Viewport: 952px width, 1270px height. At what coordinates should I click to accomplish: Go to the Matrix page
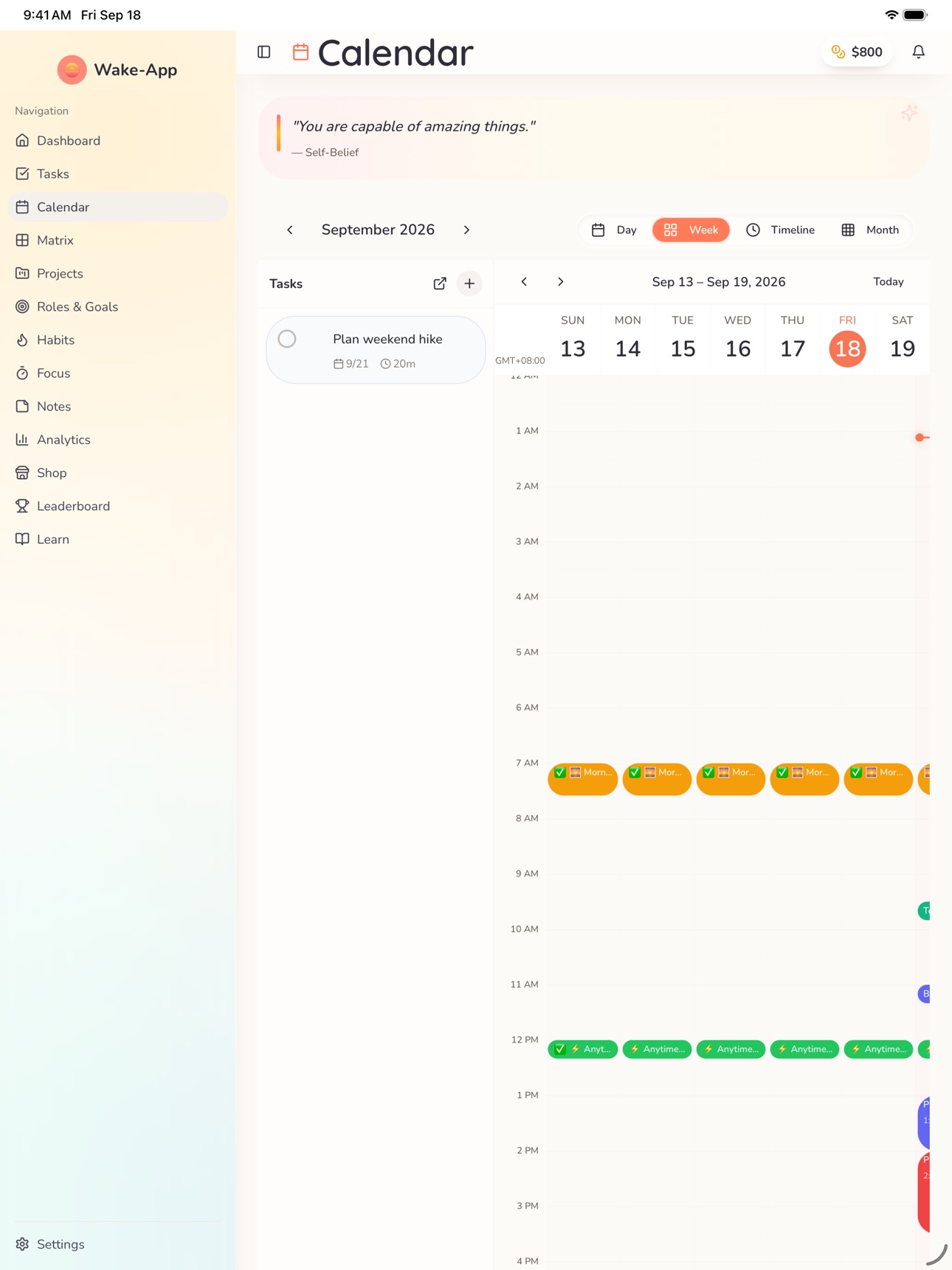[x=118, y=240]
